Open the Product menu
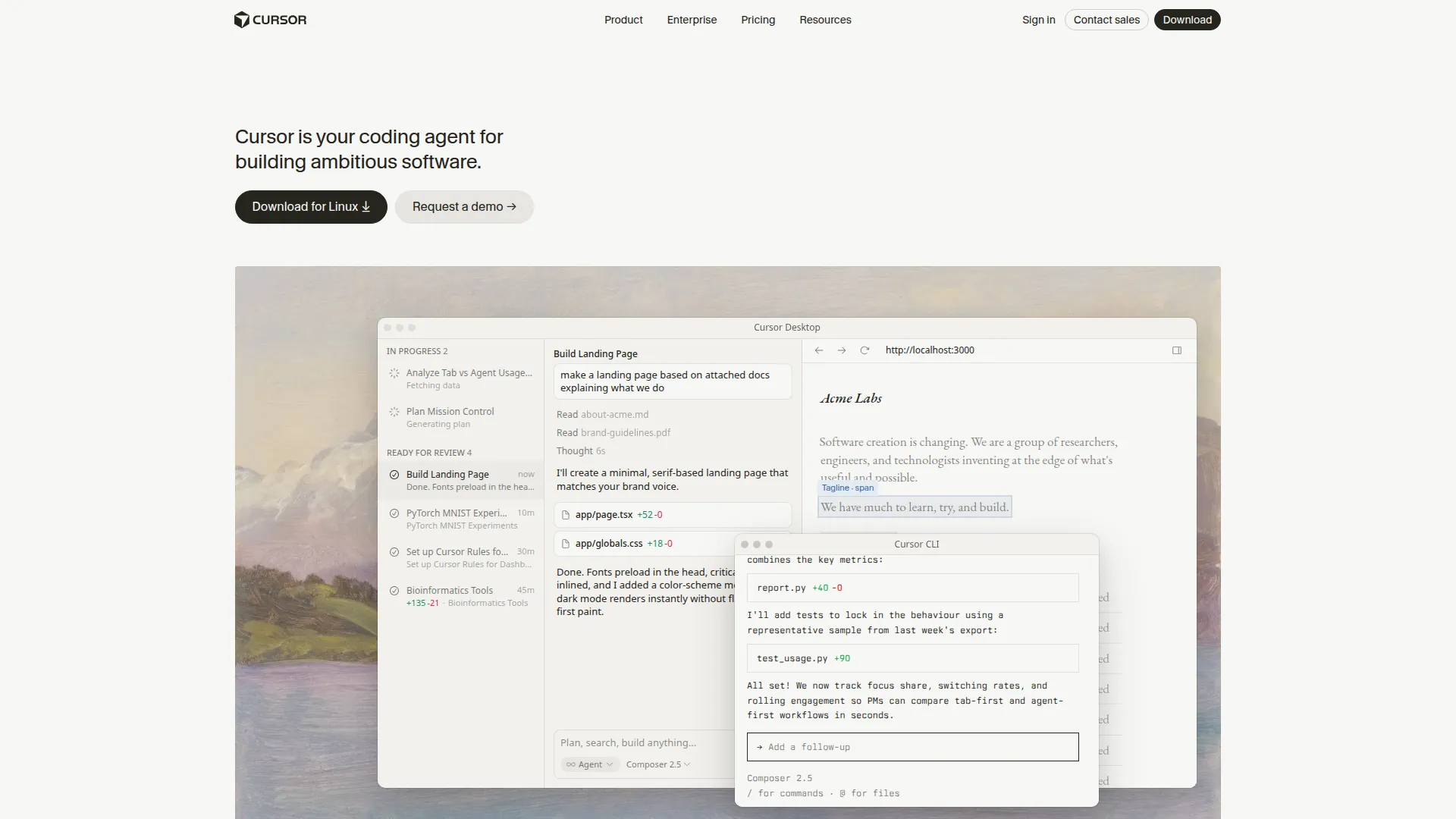Image resolution: width=1456 pixels, height=819 pixels. pos(623,20)
